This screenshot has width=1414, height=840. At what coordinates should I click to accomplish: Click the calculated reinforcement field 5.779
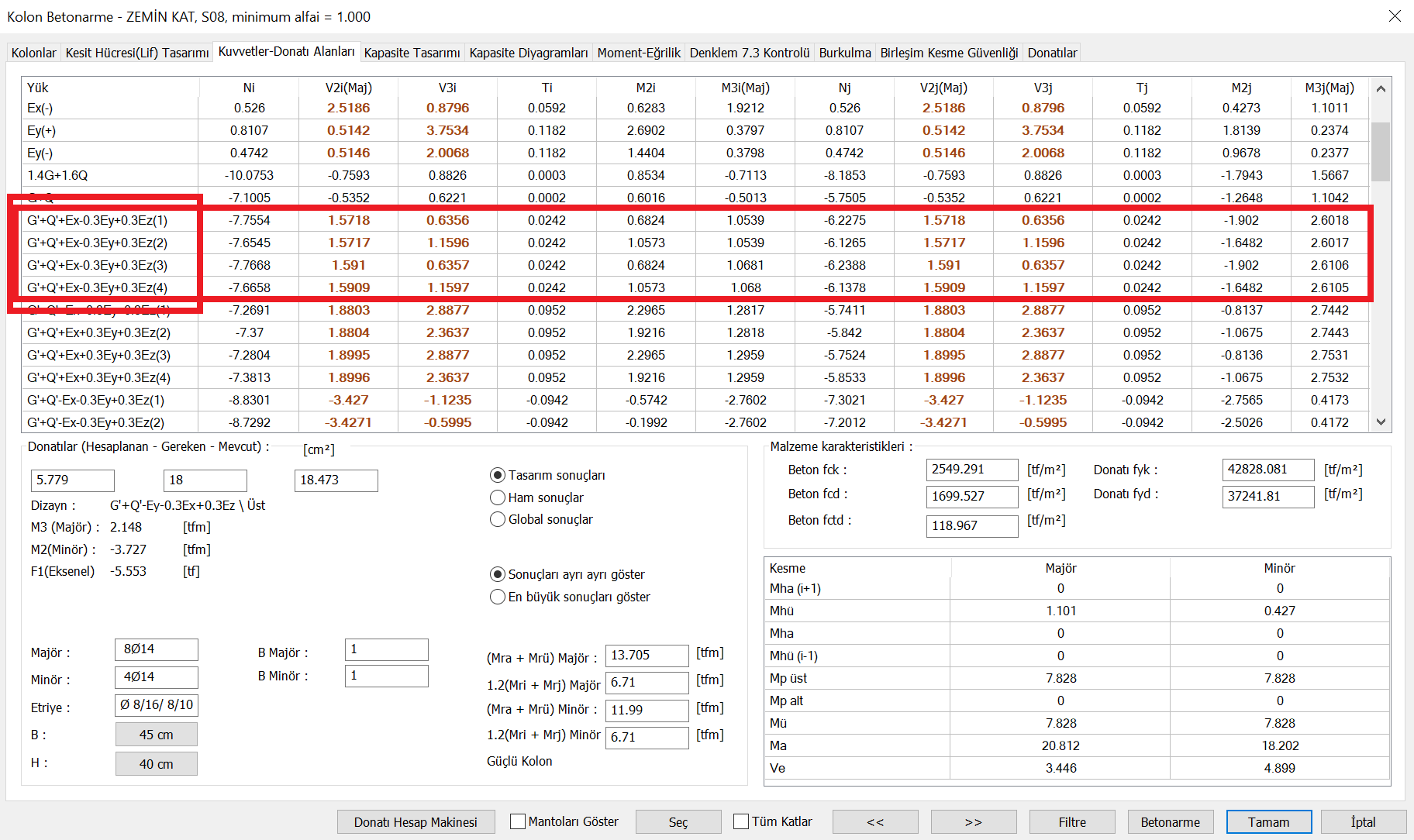tap(73, 480)
